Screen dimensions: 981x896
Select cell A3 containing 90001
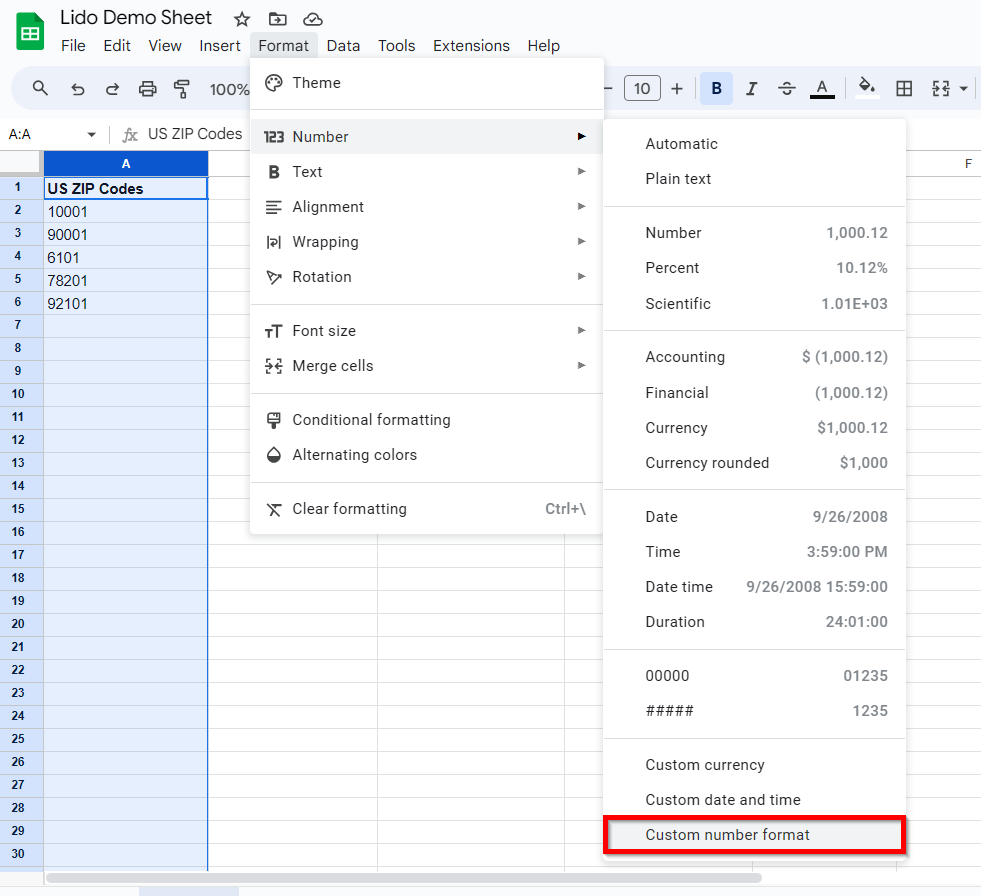125,234
